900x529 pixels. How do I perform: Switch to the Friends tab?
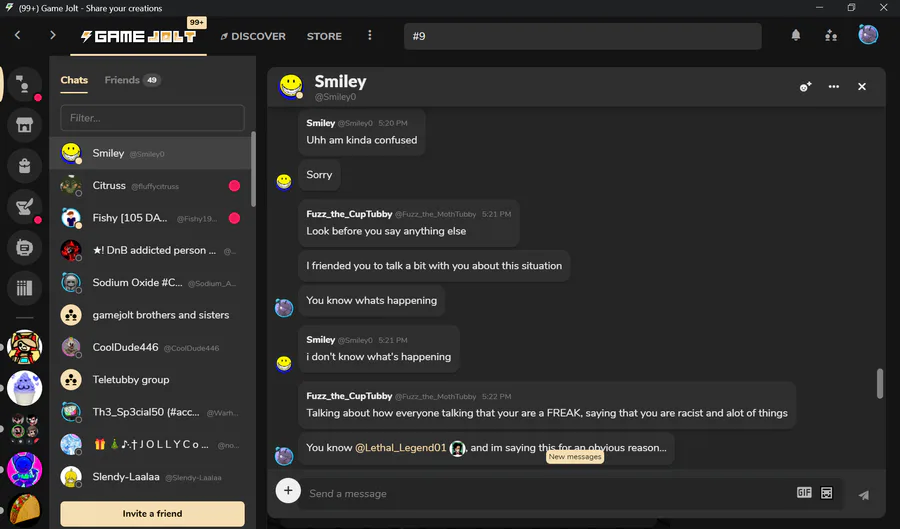pos(122,80)
